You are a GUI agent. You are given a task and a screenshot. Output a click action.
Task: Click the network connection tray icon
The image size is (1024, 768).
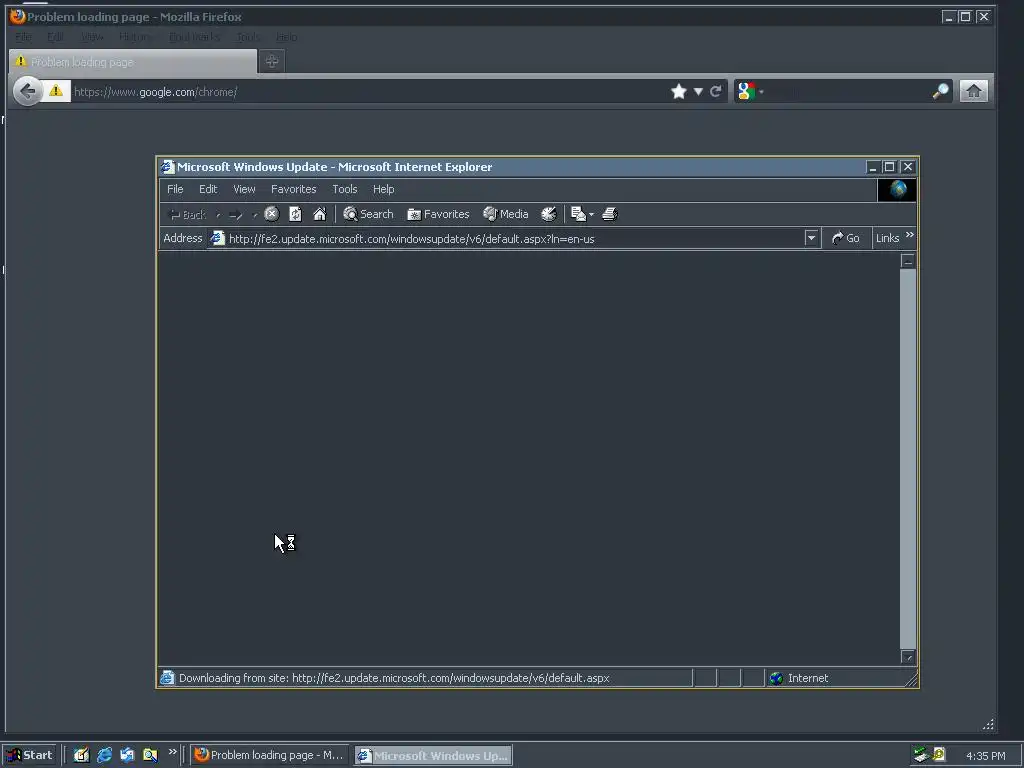click(x=921, y=755)
